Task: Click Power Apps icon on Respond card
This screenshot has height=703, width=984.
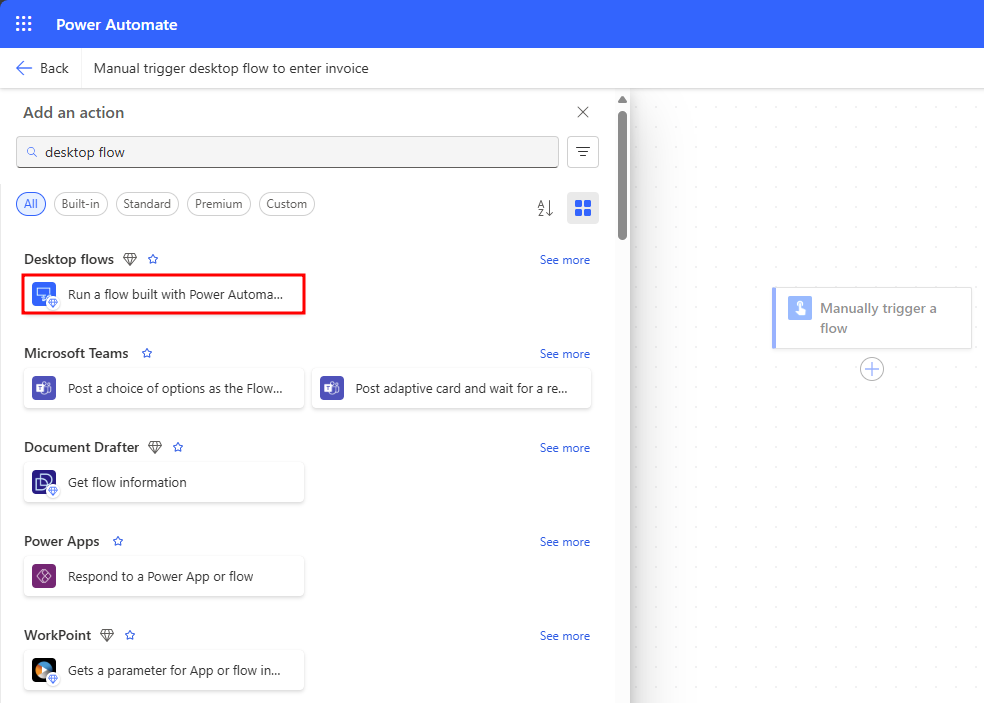Action: coord(44,576)
